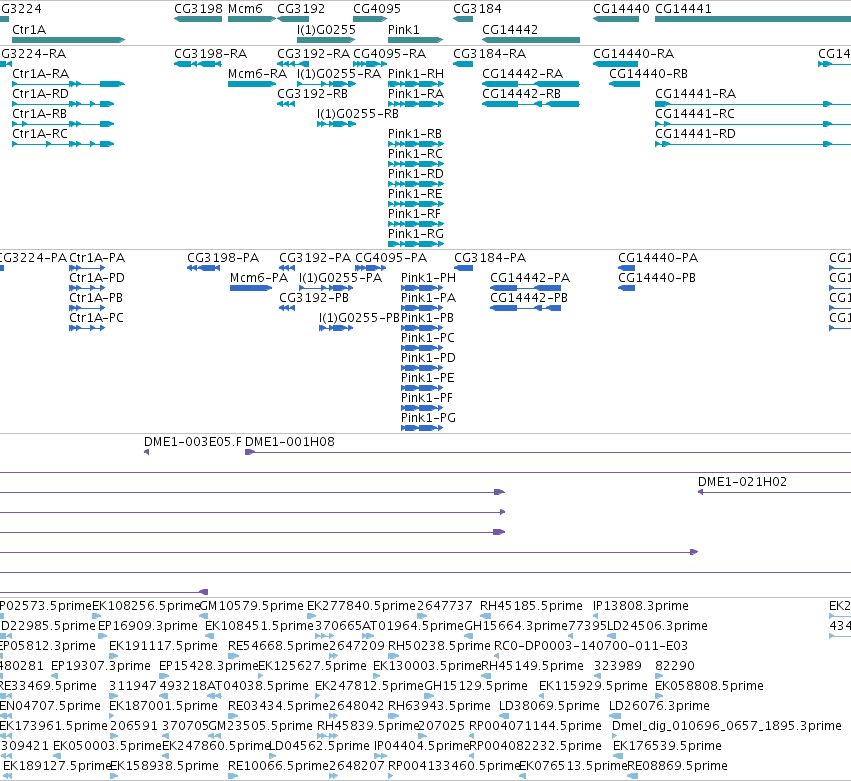The height and width of the screenshot is (781, 851).
Task: Select transcript CG14441-RC
Action: click(x=753, y=124)
